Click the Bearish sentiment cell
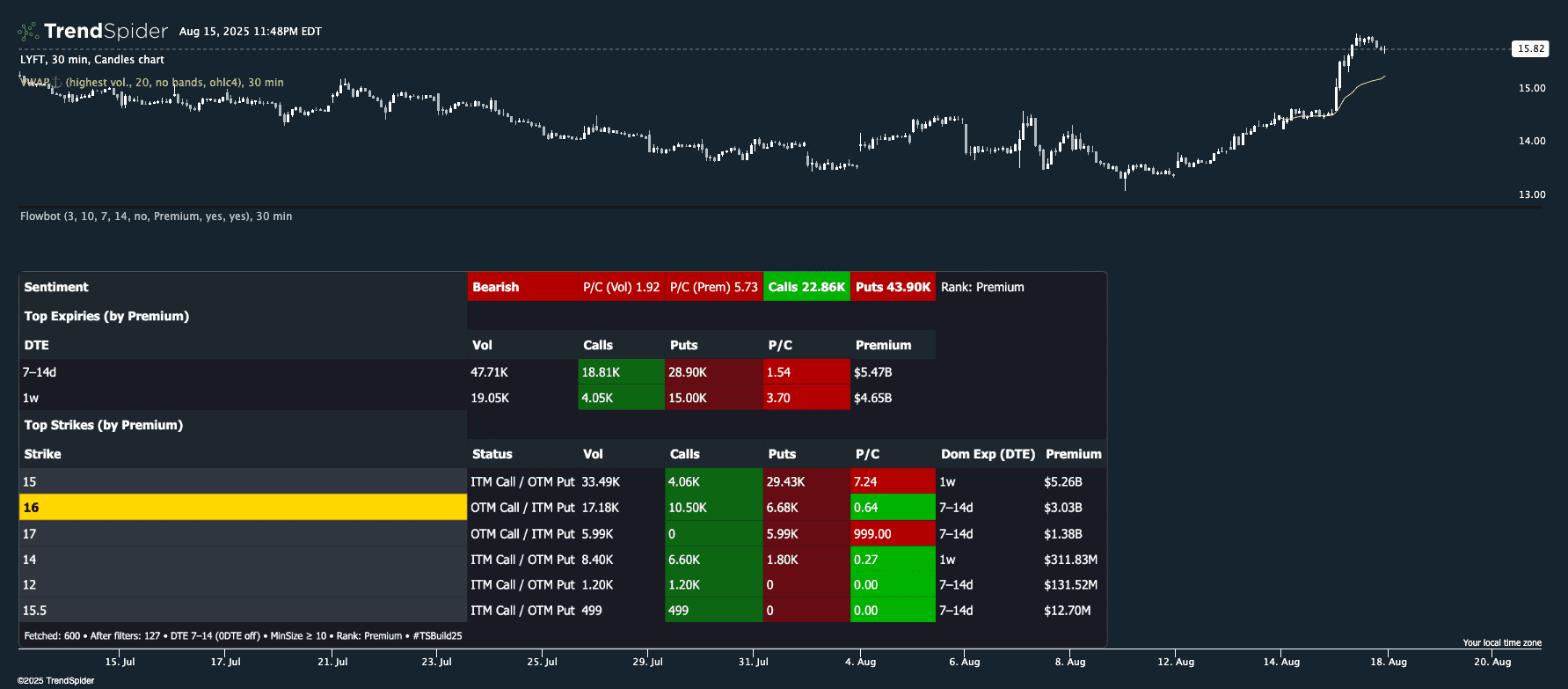This screenshot has height=689, width=1568. pos(522,287)
